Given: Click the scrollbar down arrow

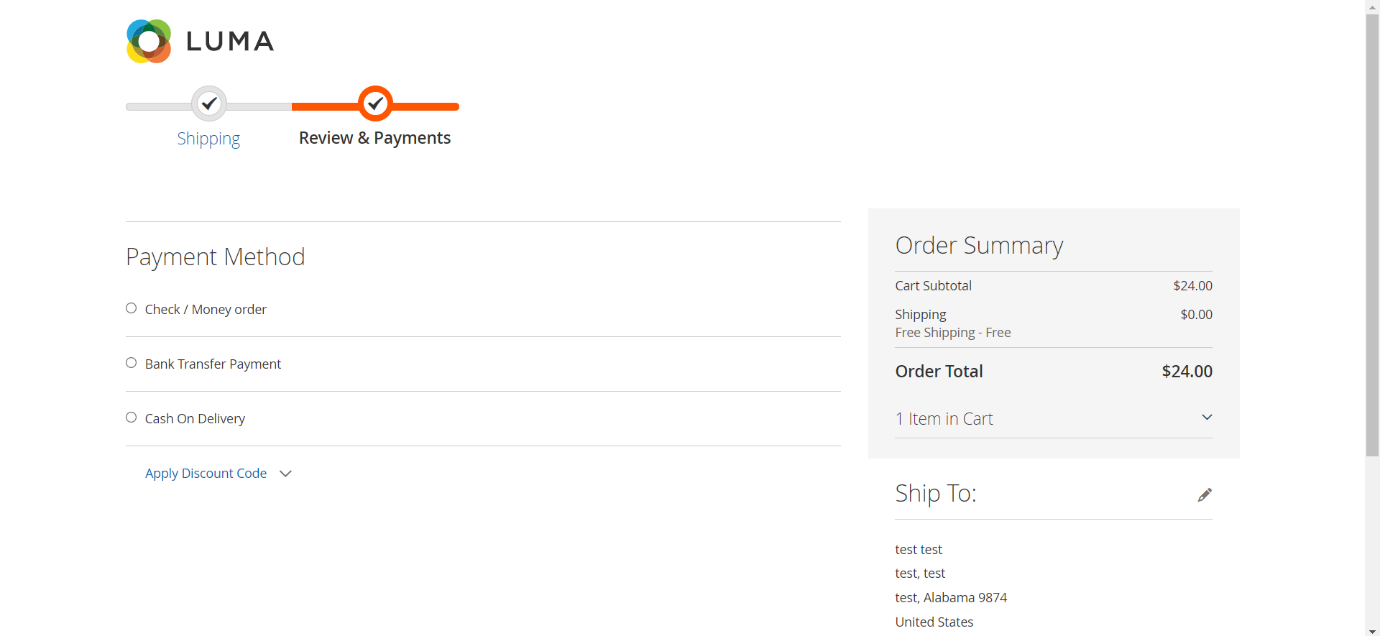Looking at the screenshot, I should coord(1372,629).
